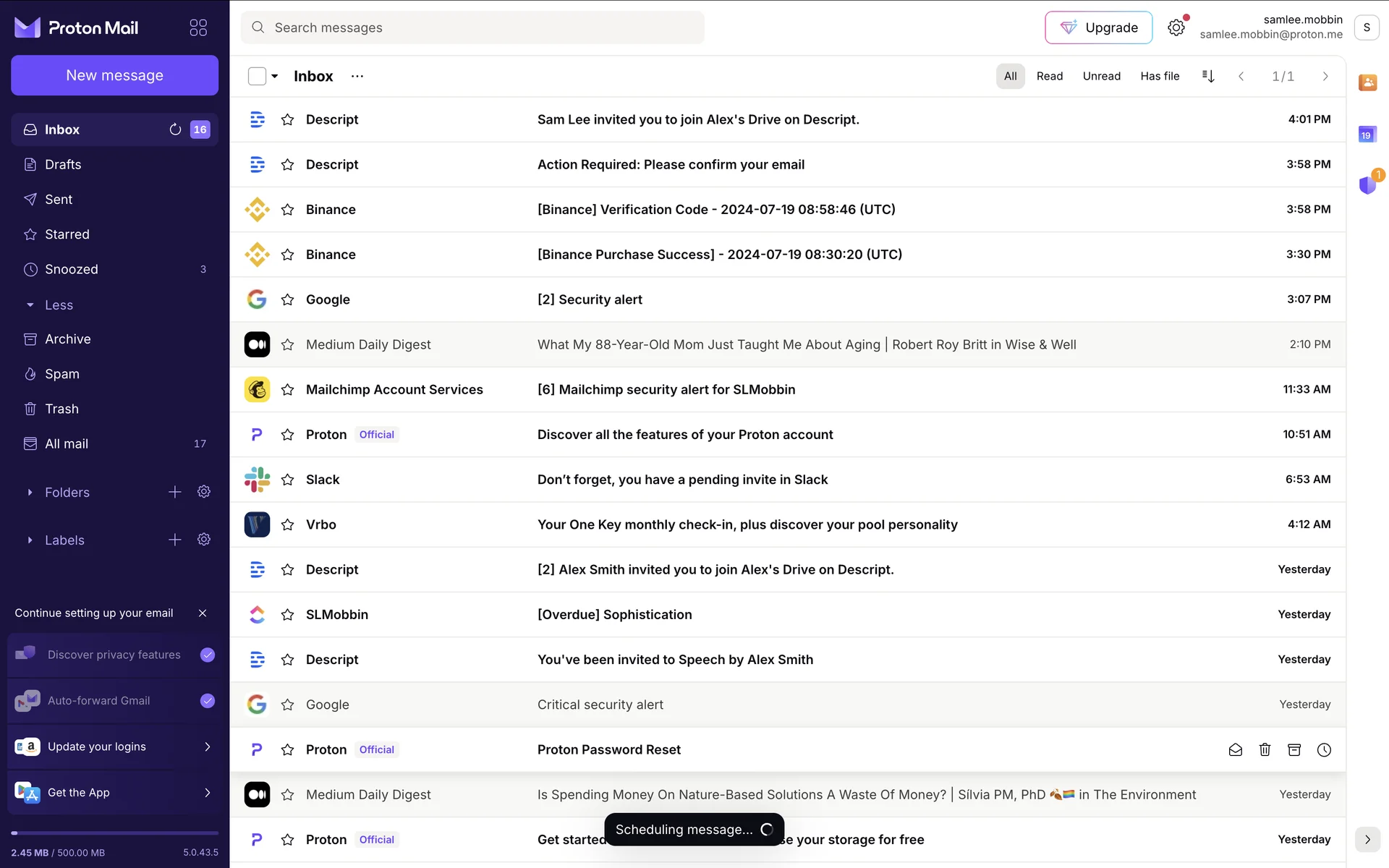1389x868 pixels.
Task: Open the Proton apps grid switcher
Action: (198, 27)
